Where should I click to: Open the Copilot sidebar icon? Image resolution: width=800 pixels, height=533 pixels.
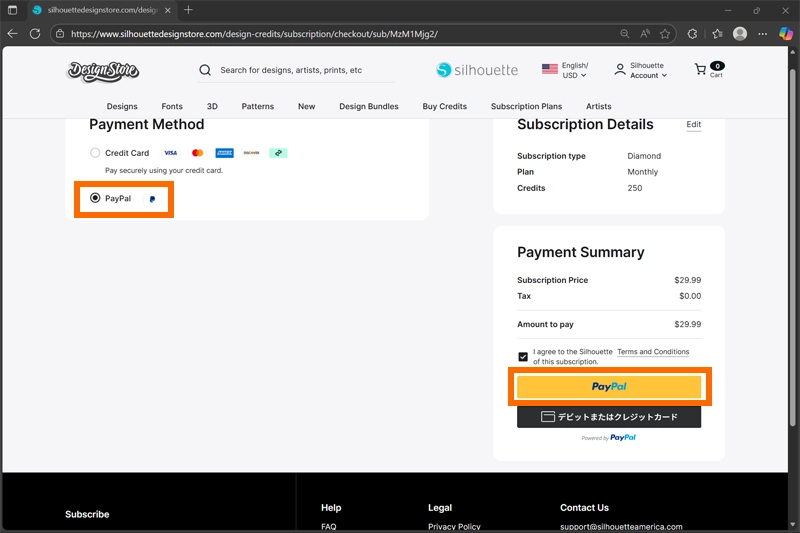pyautogui.click(x=786, y=33)
